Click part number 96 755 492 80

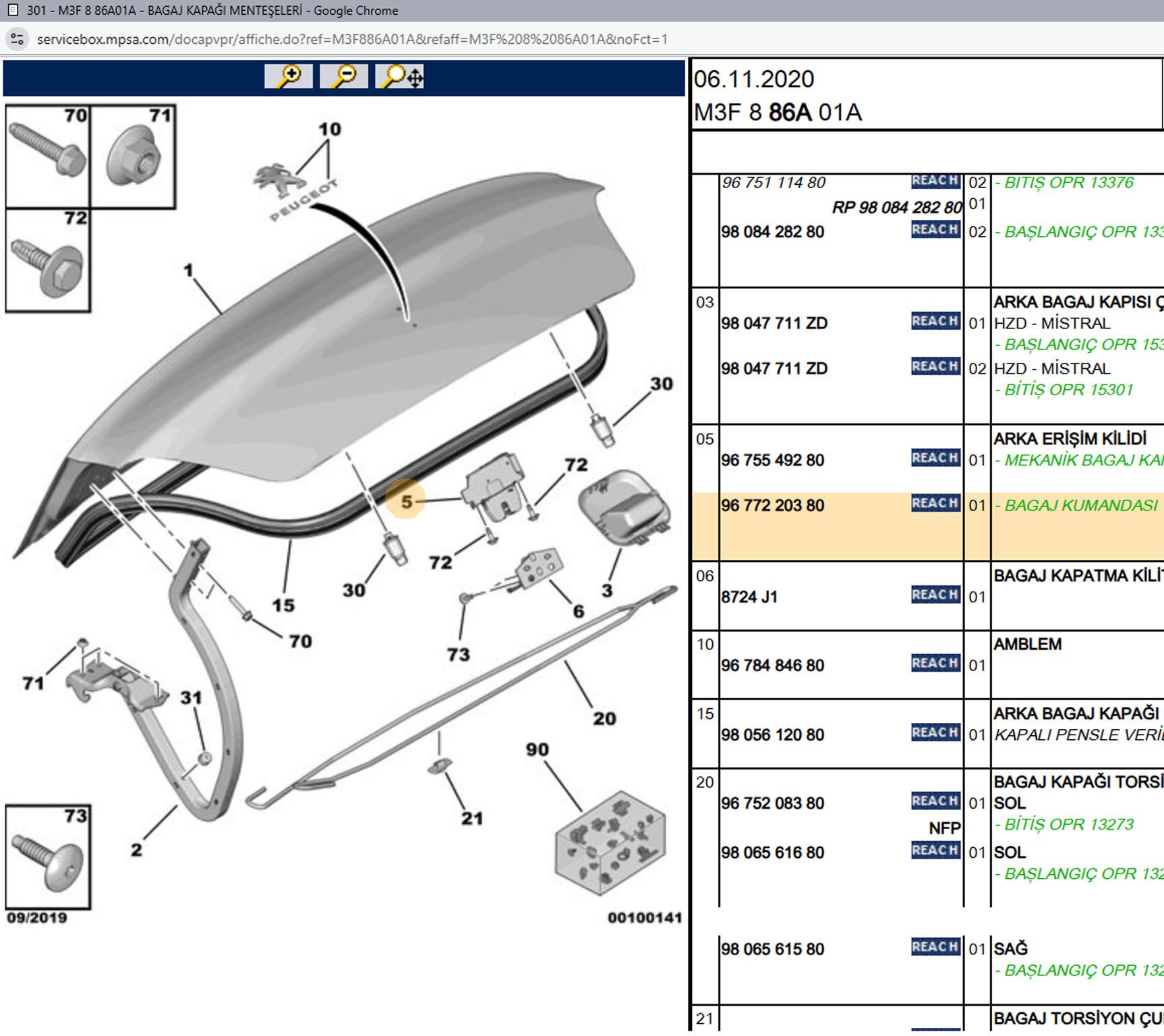[x=772, y=461]
